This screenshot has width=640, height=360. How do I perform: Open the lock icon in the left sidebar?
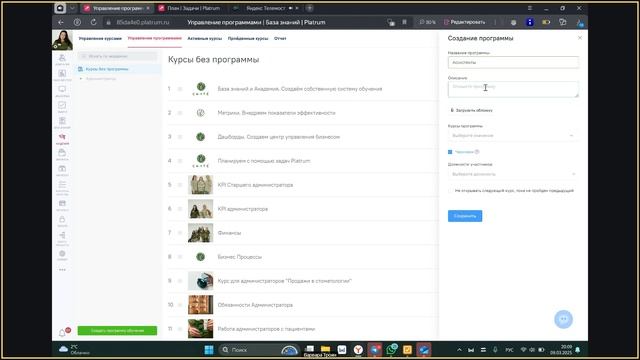(x=62, y=220)
